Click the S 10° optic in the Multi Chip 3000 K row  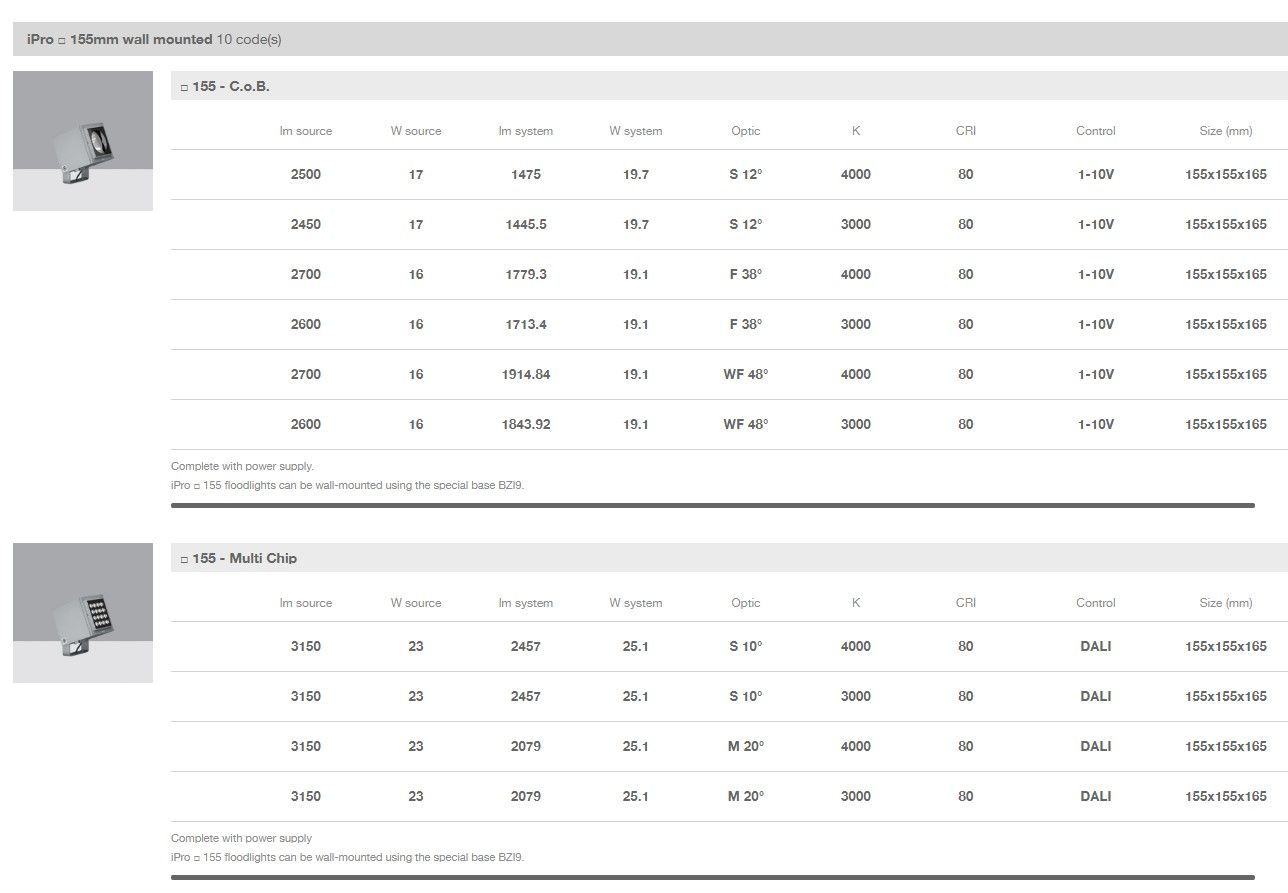[746, 696]
